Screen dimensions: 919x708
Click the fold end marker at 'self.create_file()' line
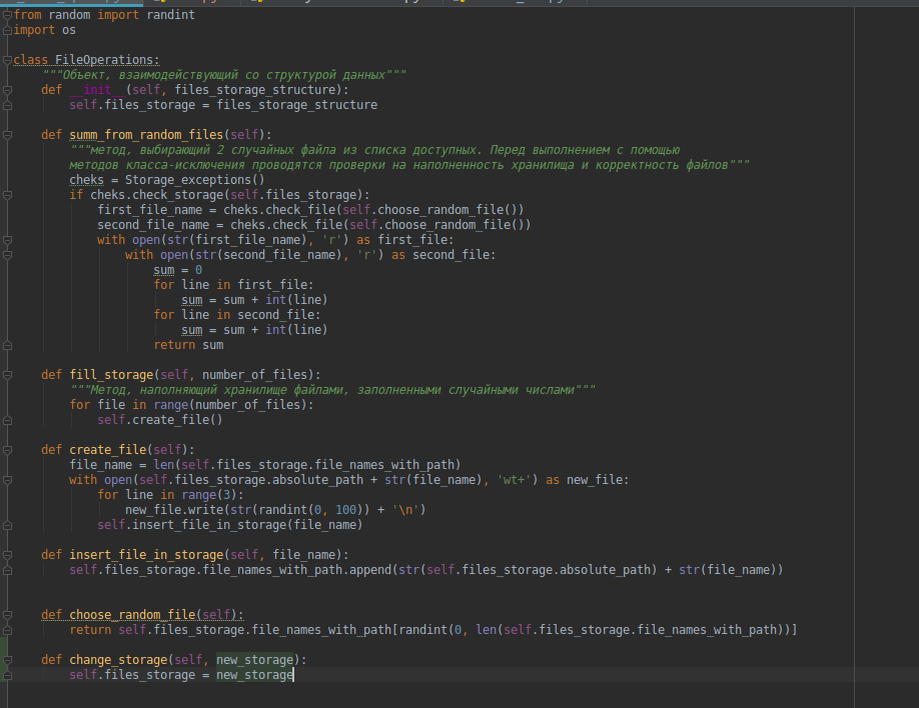[x=7, y=420]
